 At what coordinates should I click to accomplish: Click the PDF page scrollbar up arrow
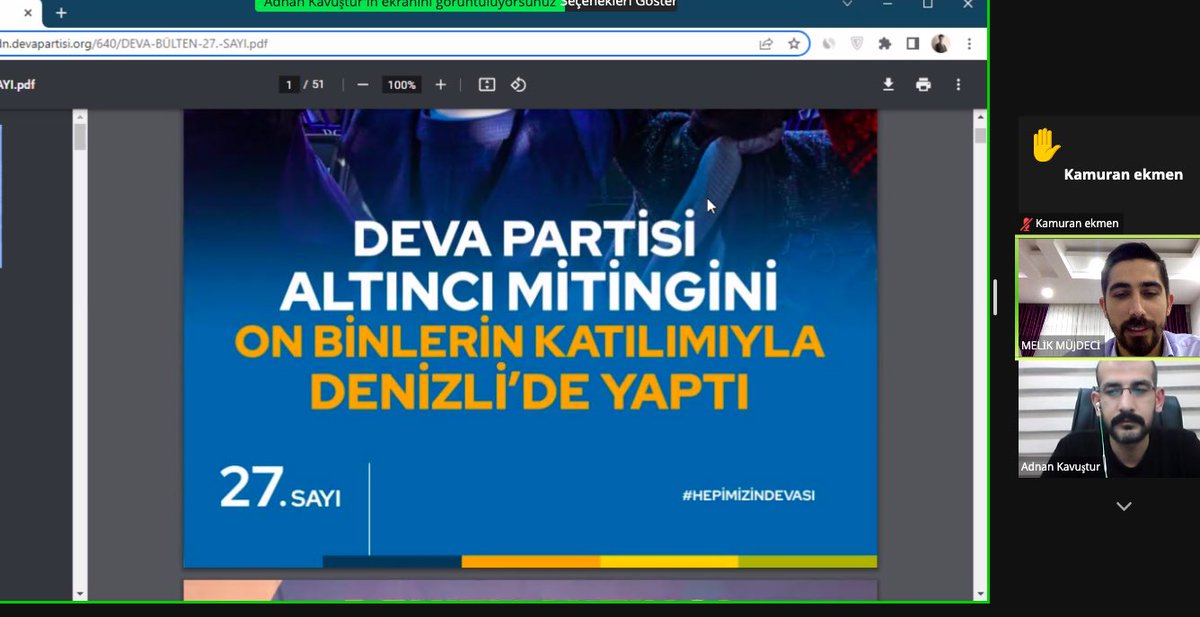coord(980,117)
